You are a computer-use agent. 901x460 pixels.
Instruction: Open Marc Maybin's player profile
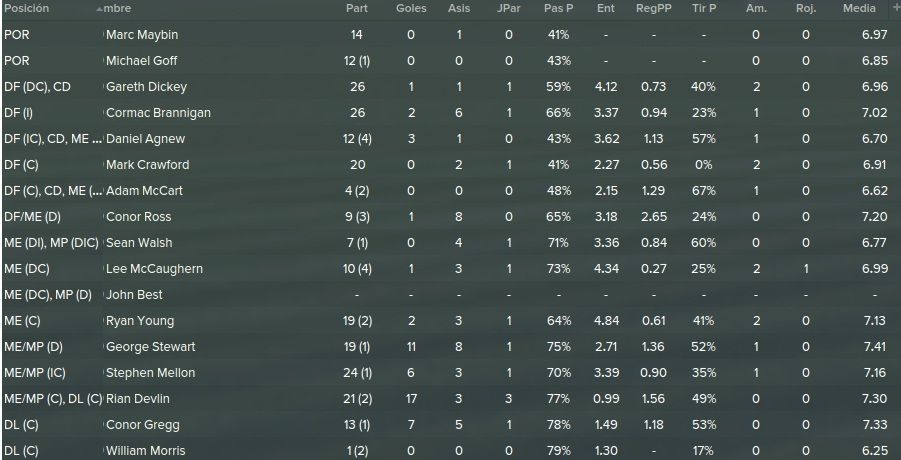[x=142, y=35]
